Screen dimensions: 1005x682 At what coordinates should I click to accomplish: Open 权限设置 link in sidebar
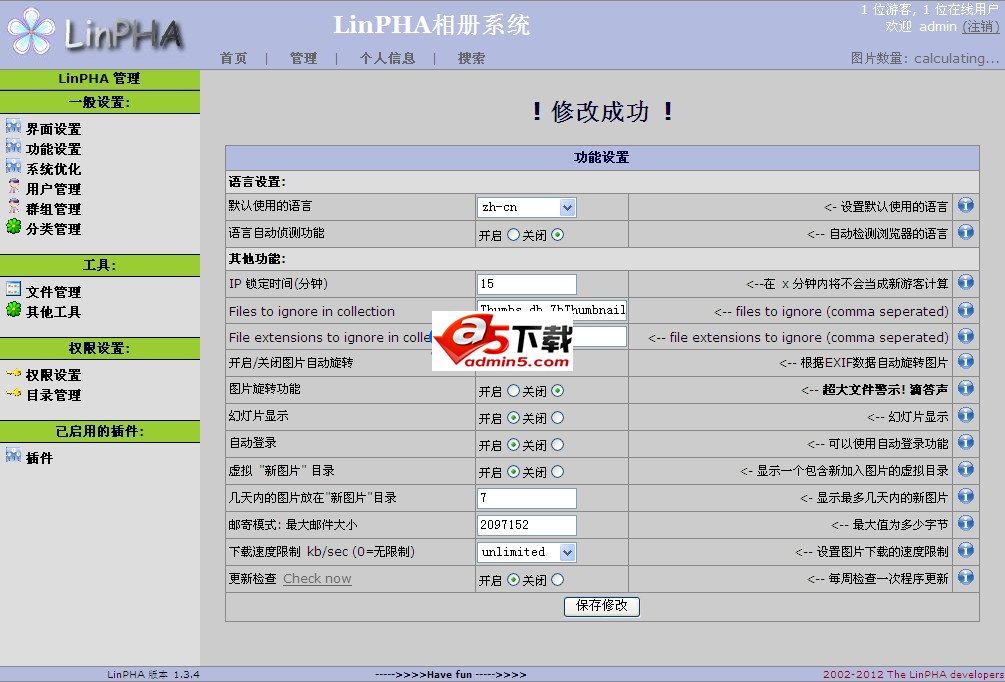coord(53,375)
